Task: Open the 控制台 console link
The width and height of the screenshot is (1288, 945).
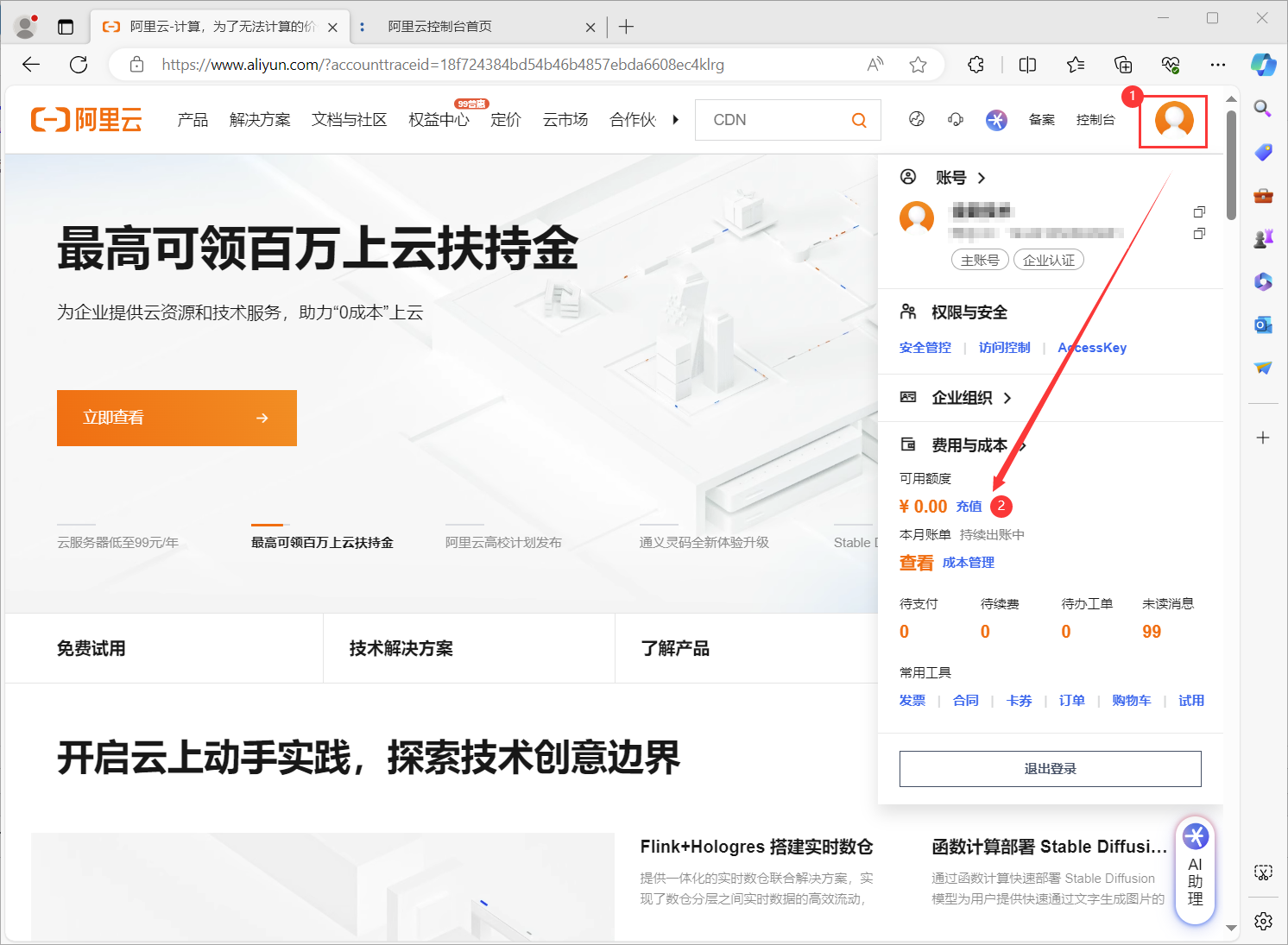Action: 1095,120
